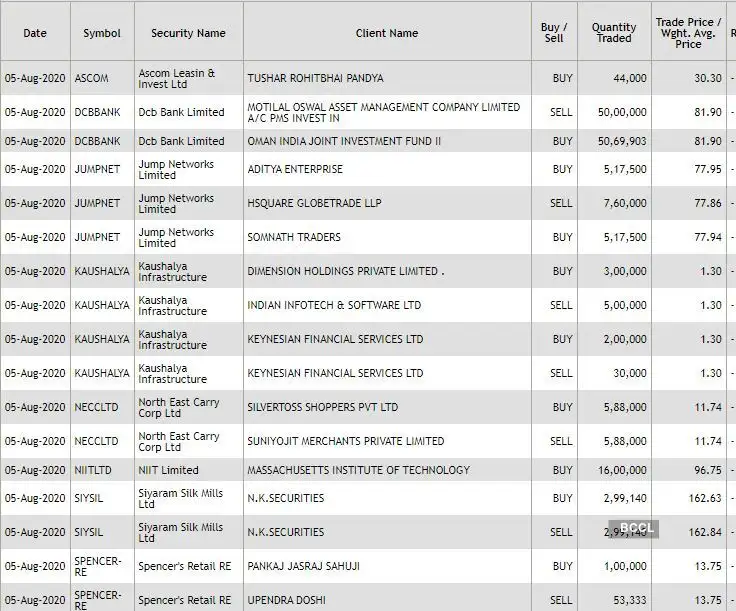
Task: Select the 162.63 trade price cell
Action: (x=704, y=498)
